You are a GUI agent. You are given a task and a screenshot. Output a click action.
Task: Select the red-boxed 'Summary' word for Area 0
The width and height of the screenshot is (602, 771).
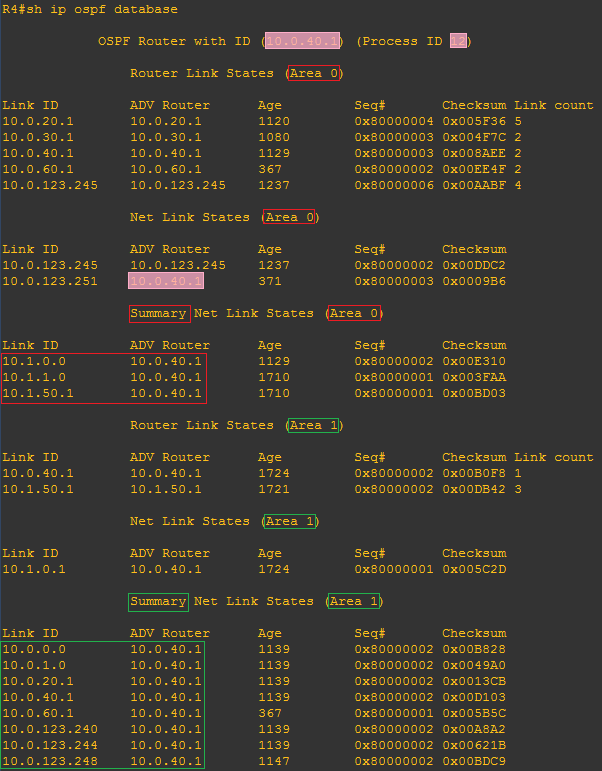tap(159, 313)
